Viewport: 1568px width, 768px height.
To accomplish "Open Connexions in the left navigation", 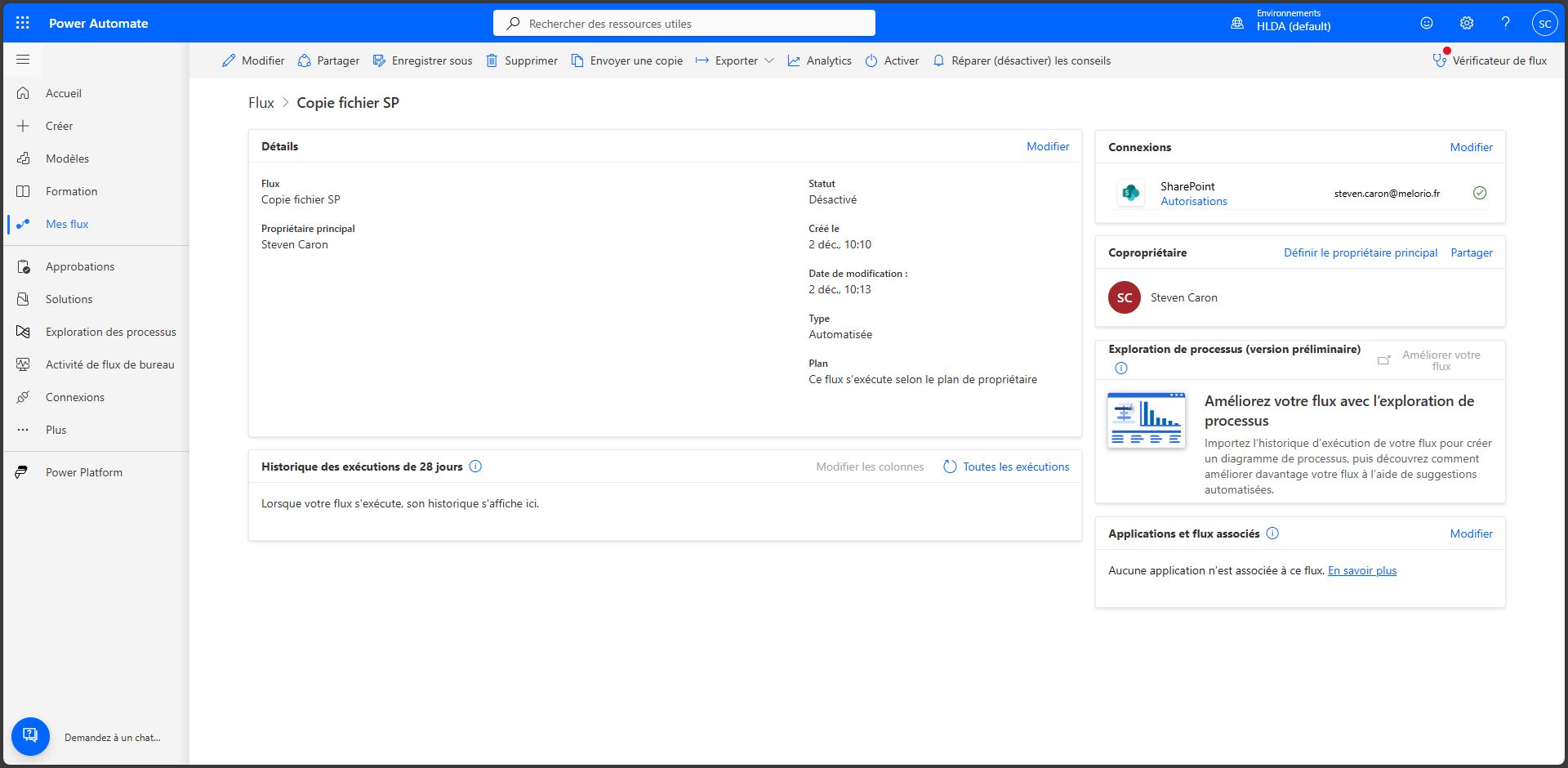I will point(75,397).
